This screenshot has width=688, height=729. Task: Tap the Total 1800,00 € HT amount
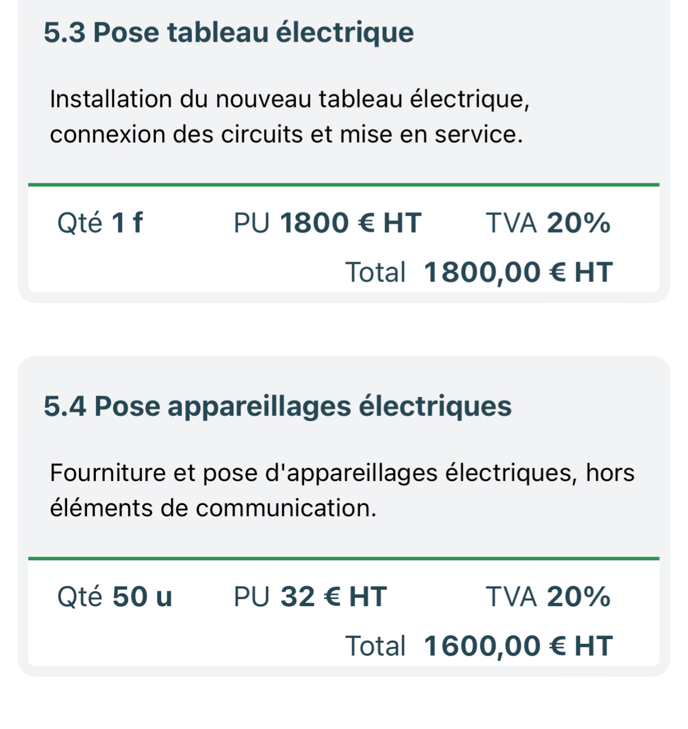tap(518, 272)
